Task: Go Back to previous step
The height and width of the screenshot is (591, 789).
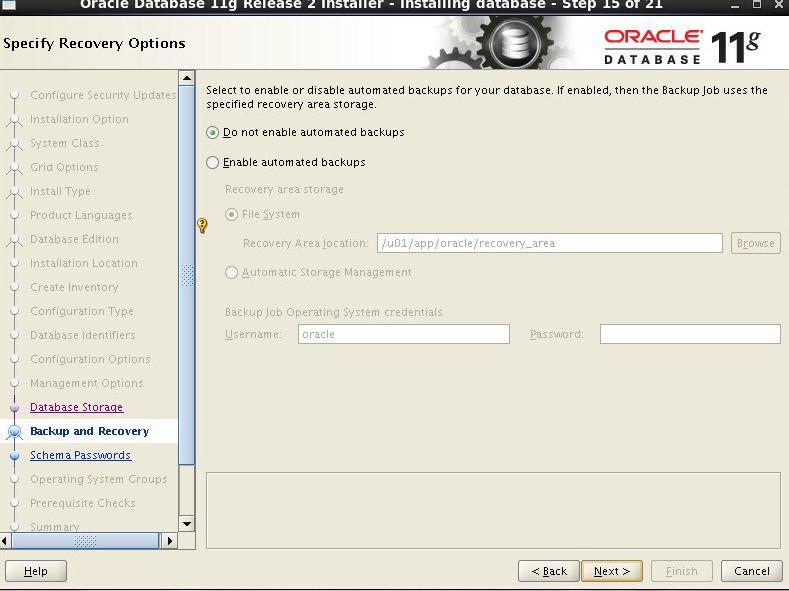Action: (548, 571)
